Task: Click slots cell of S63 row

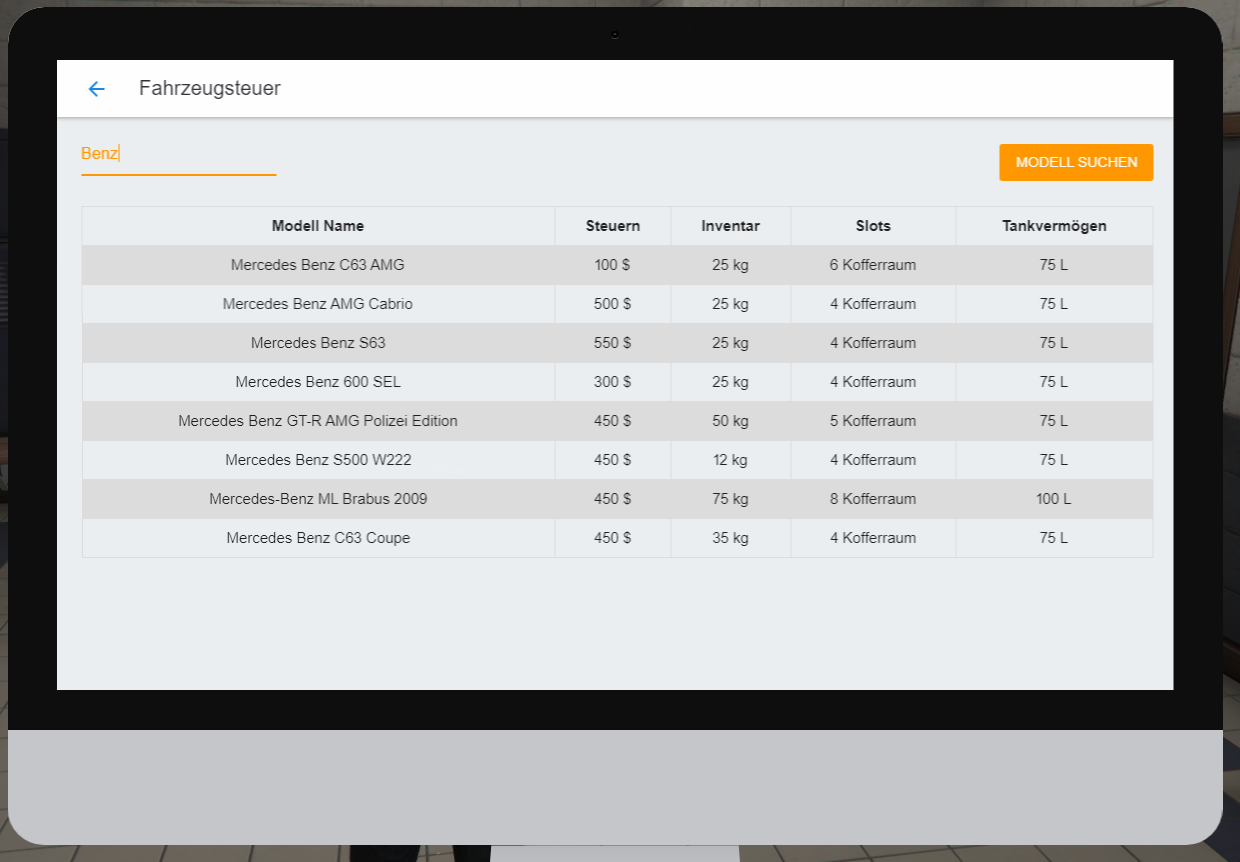Action: [873, 343]
